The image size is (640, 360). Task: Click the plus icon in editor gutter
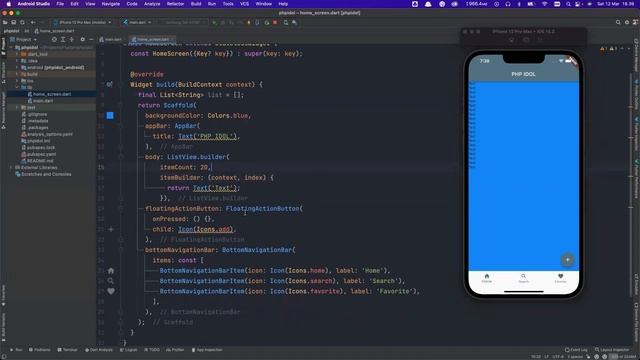[x=111, y=229]
